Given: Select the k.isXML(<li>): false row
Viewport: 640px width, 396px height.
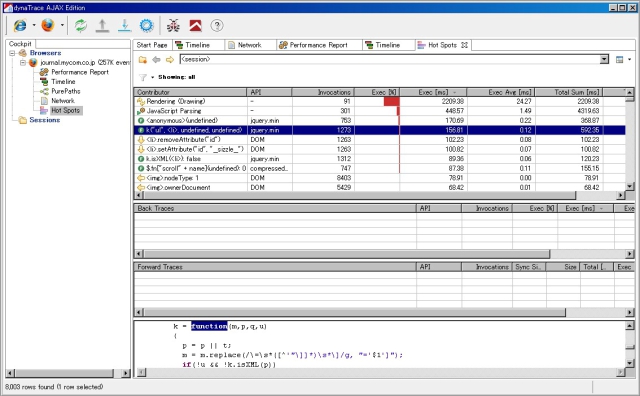Looking at the screenshot, I should point(380,159).
